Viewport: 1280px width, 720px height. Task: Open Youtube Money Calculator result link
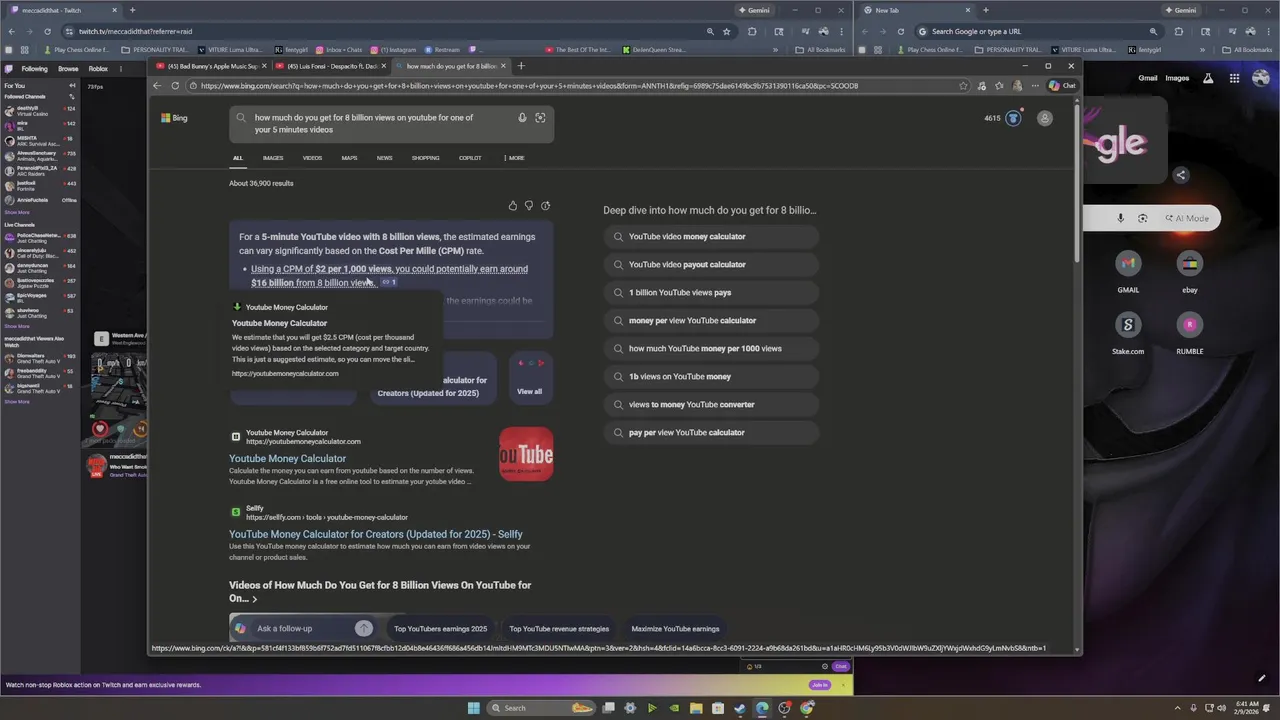[287, 458]
